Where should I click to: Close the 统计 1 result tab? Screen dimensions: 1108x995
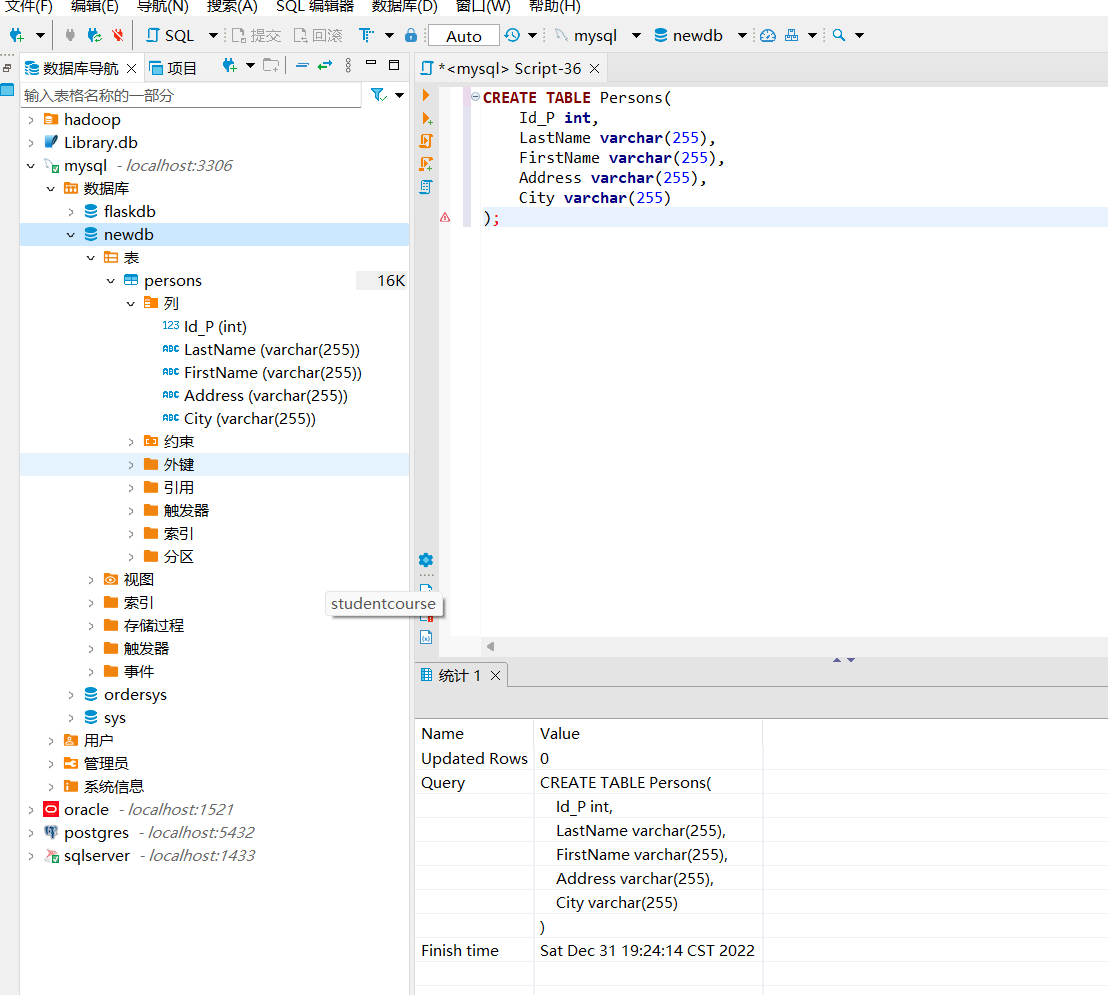coord(495,676)
